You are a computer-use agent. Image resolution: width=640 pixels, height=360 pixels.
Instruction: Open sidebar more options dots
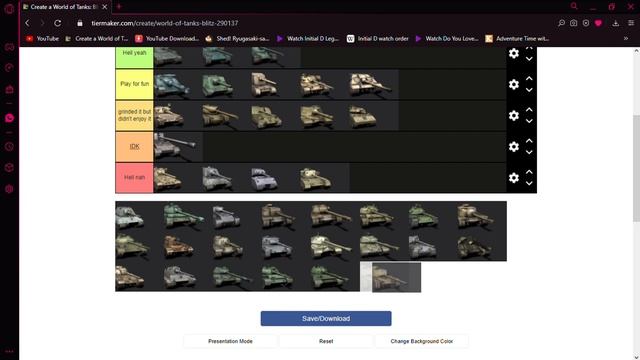click(x=9, y=351)
